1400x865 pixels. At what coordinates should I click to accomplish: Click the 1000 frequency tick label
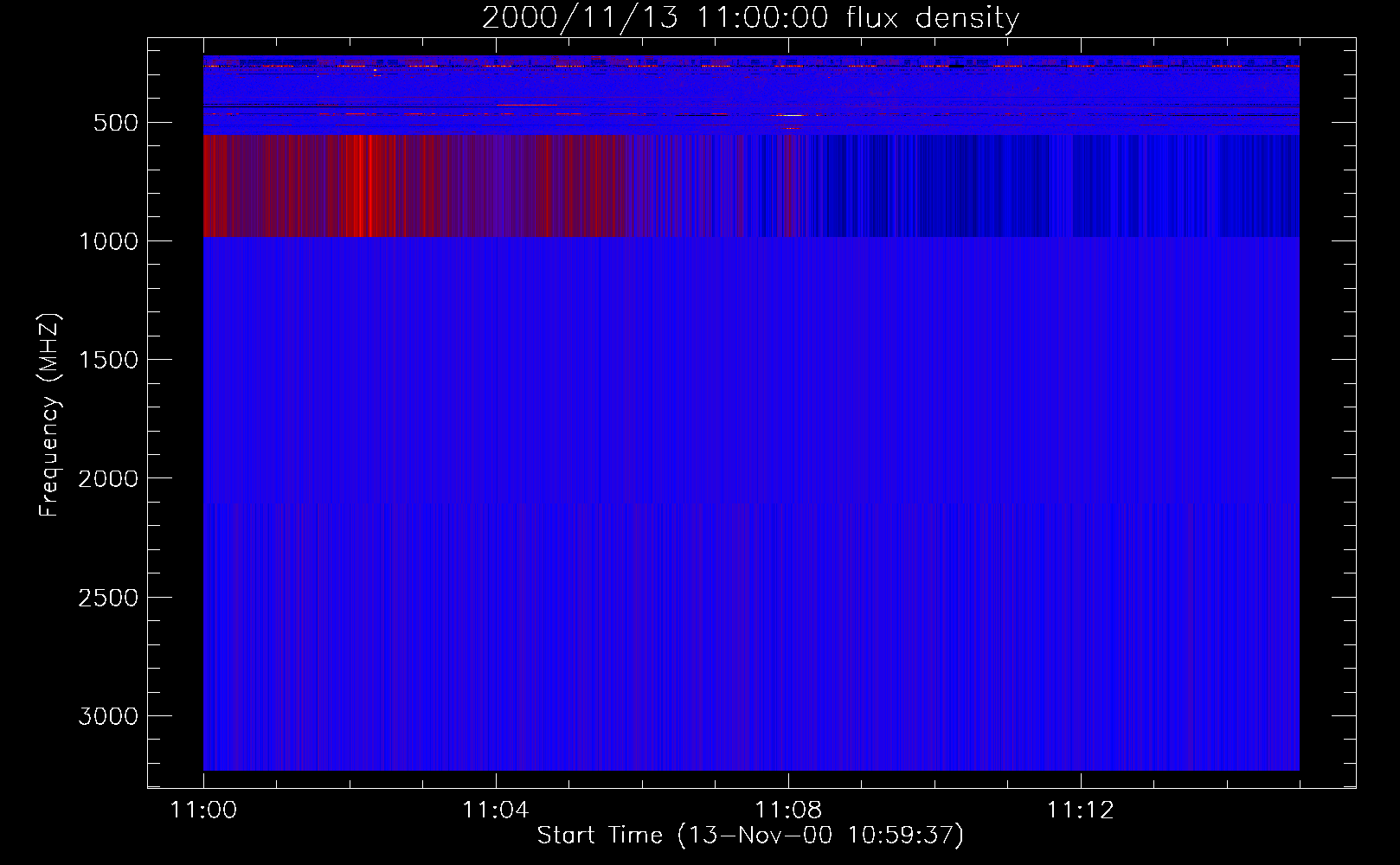pyautogui.click(x=108, y=241)
